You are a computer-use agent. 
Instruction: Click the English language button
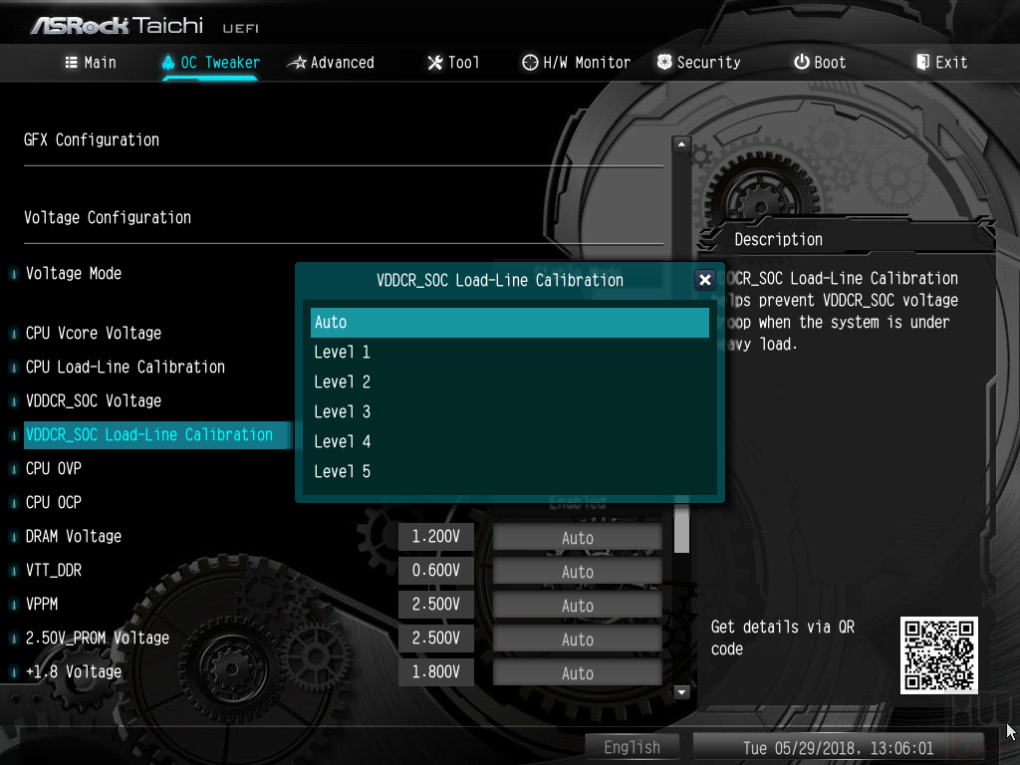tap(632, 747)
